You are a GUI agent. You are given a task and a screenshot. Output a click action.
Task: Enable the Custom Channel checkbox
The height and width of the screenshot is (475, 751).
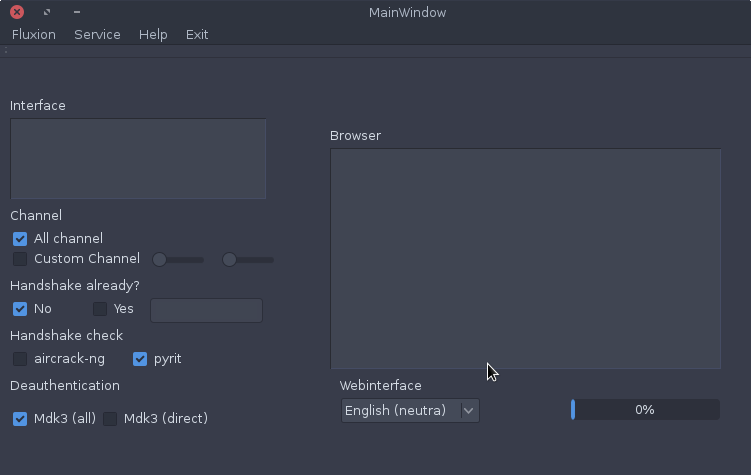point(20,259)
